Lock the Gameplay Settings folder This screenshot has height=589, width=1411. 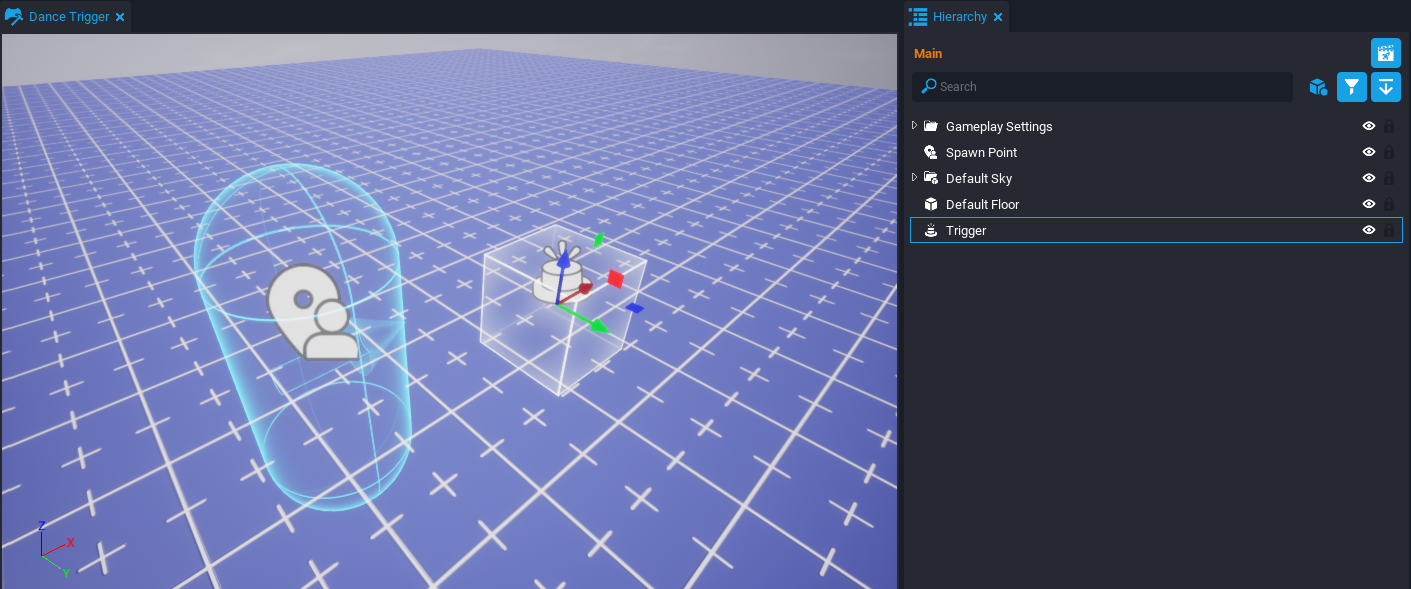(1389, 126)
